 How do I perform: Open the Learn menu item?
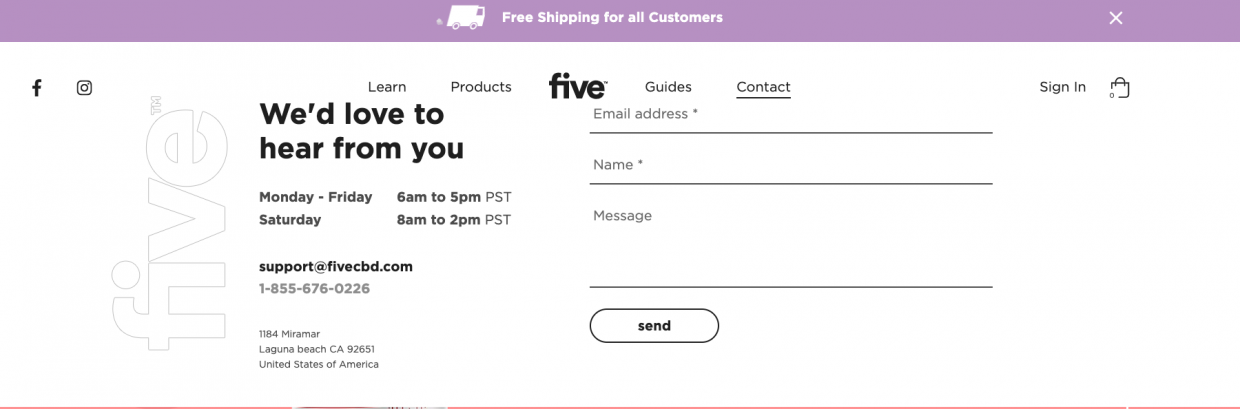387,87
